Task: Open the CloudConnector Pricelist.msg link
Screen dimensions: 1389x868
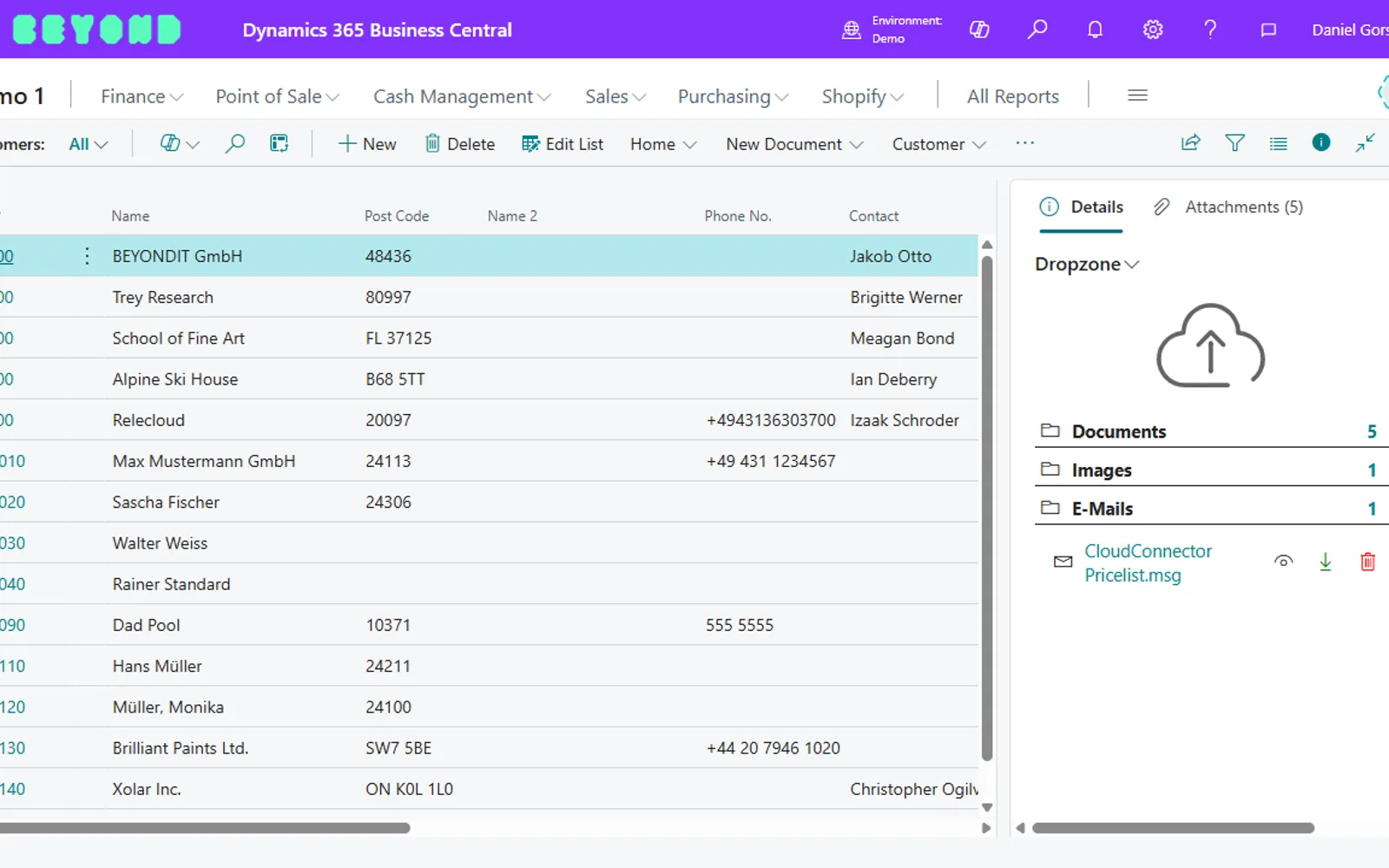Action: 1148,562
